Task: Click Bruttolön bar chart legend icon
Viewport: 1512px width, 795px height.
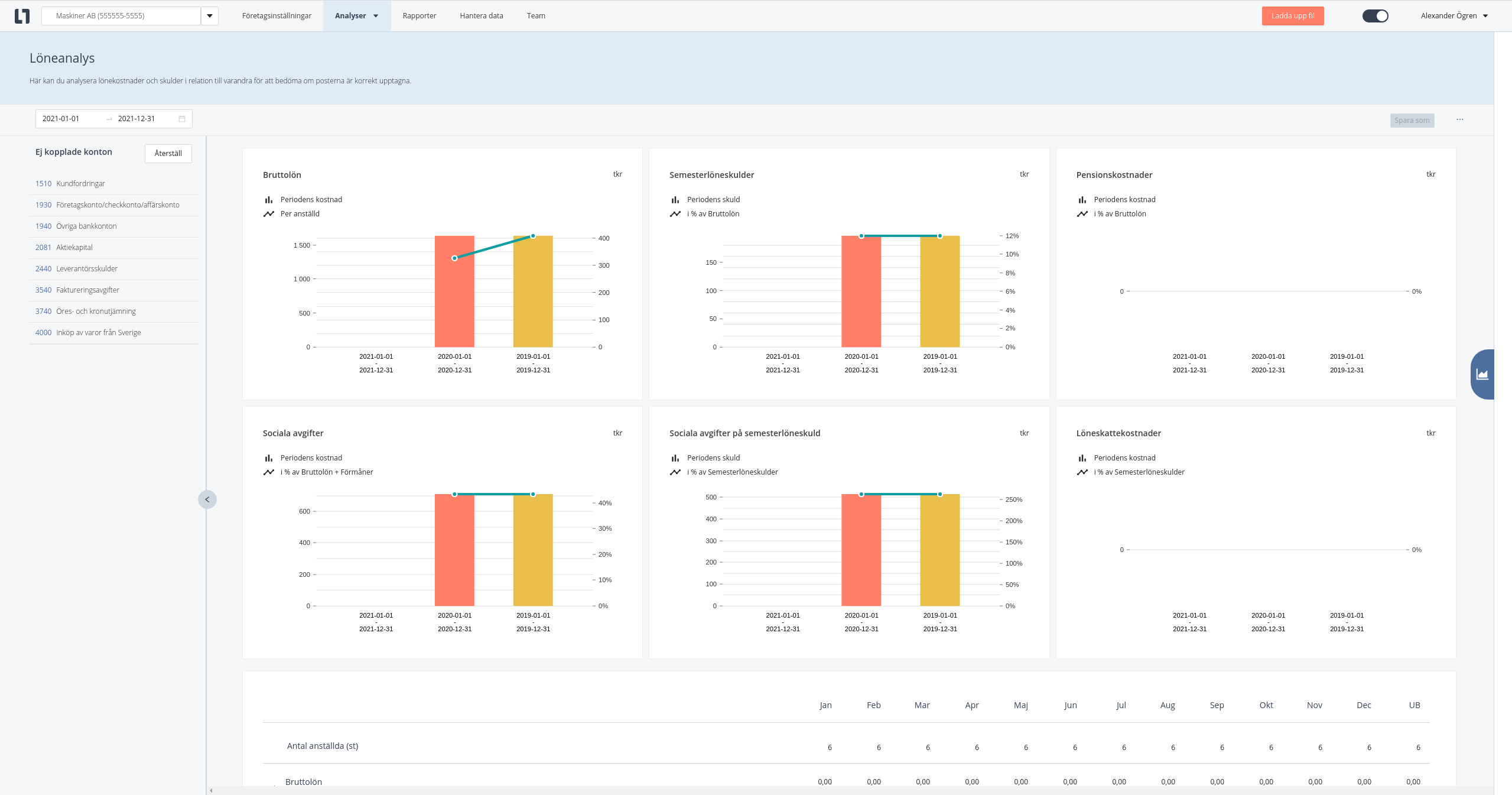Action: point(269,200)
